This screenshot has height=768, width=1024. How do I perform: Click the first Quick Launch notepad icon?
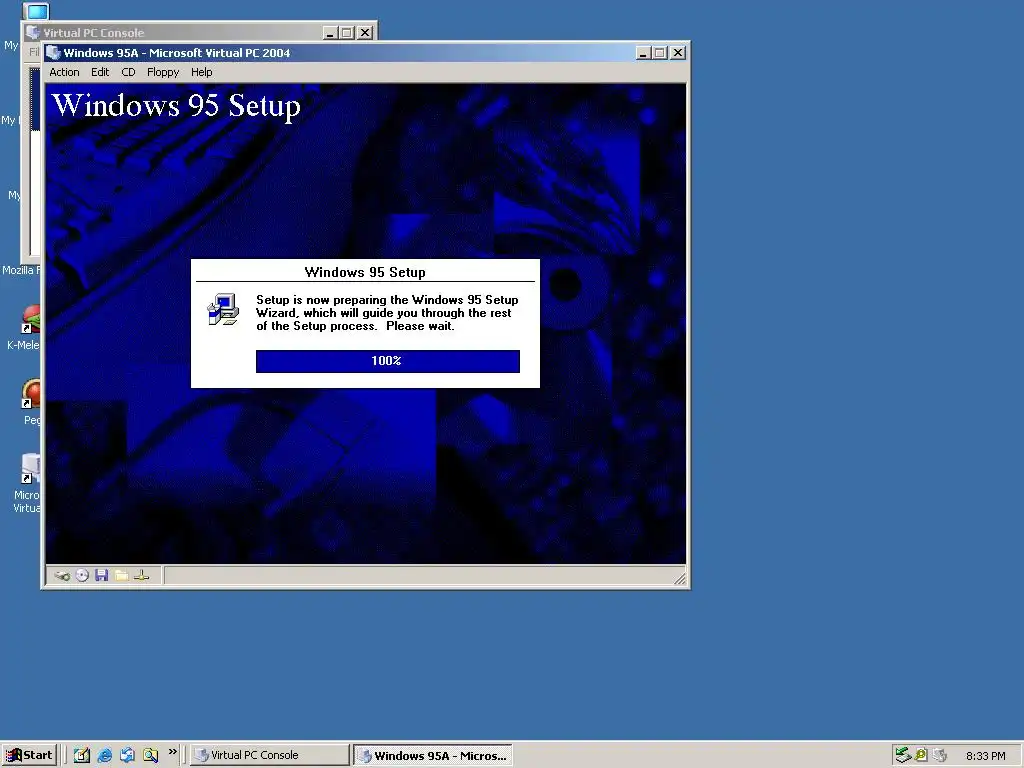click(82, 755)
